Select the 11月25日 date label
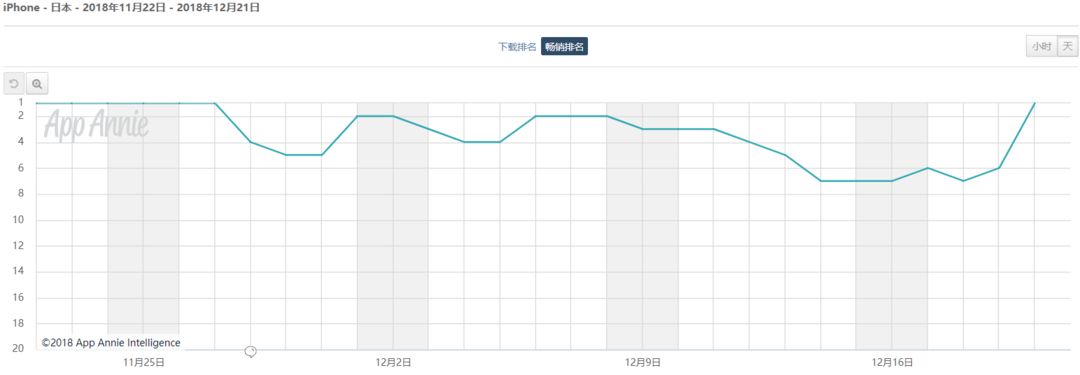Screen dimensions: 1080x375 coord(143,361)
